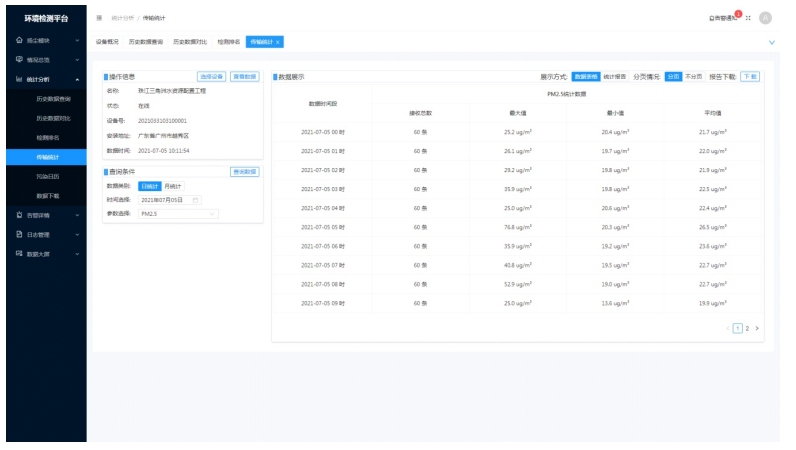
Task: Switch display mode to 统计报告
Action: (x=615, y=76)
